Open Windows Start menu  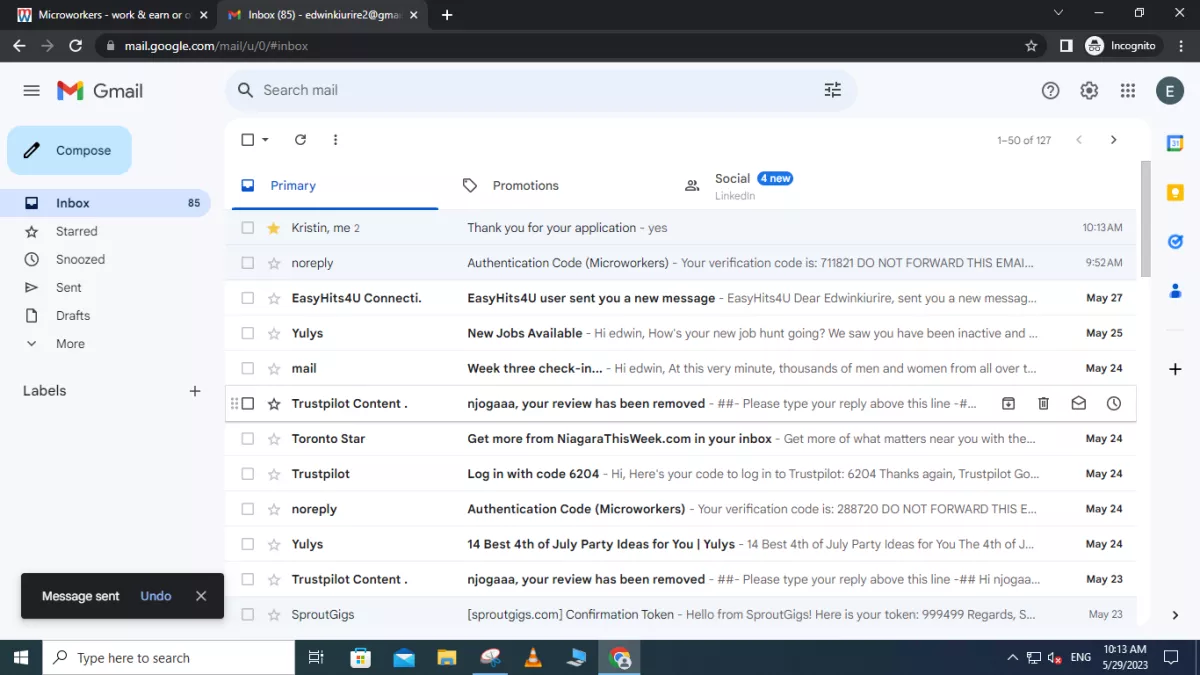[x=20, y=658]
